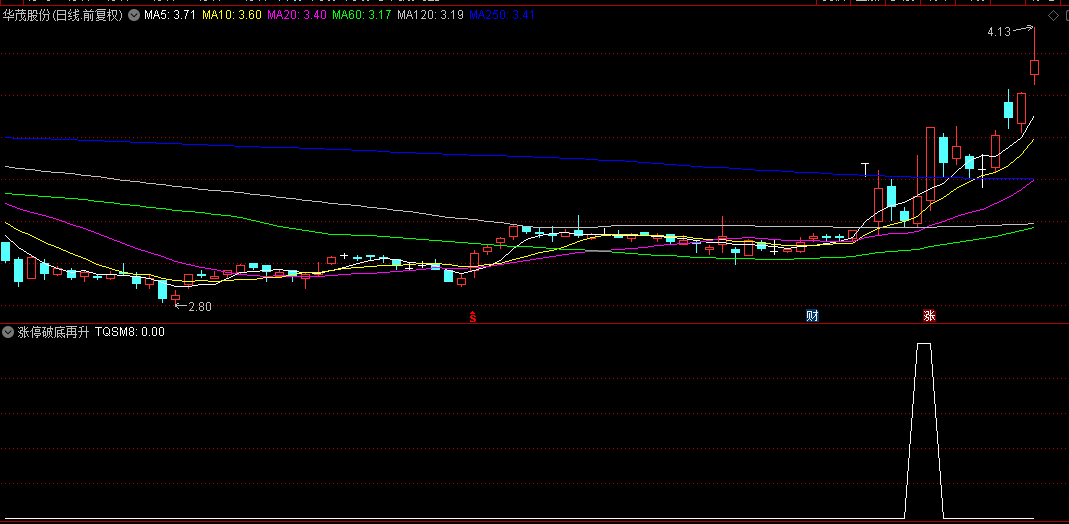This screenshot has width=1069, height=524.
Task: Open the 财 financial report marker
Action: click(811, 315)
